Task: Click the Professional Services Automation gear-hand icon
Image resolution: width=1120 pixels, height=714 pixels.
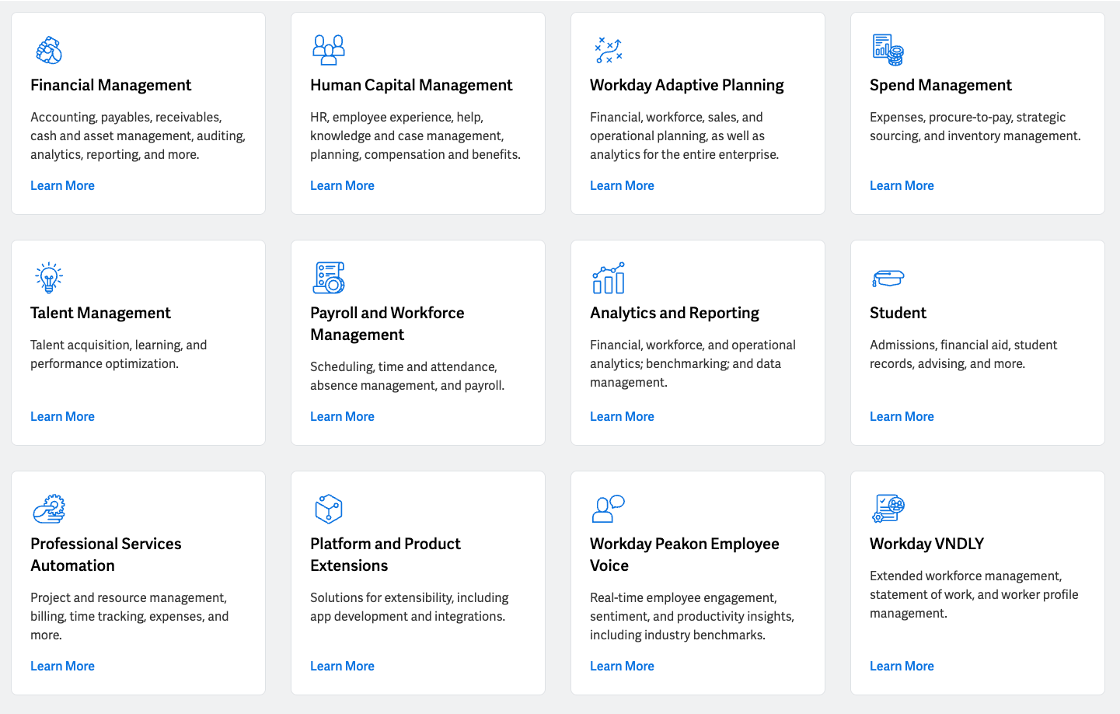Action: tap(49, 508)
